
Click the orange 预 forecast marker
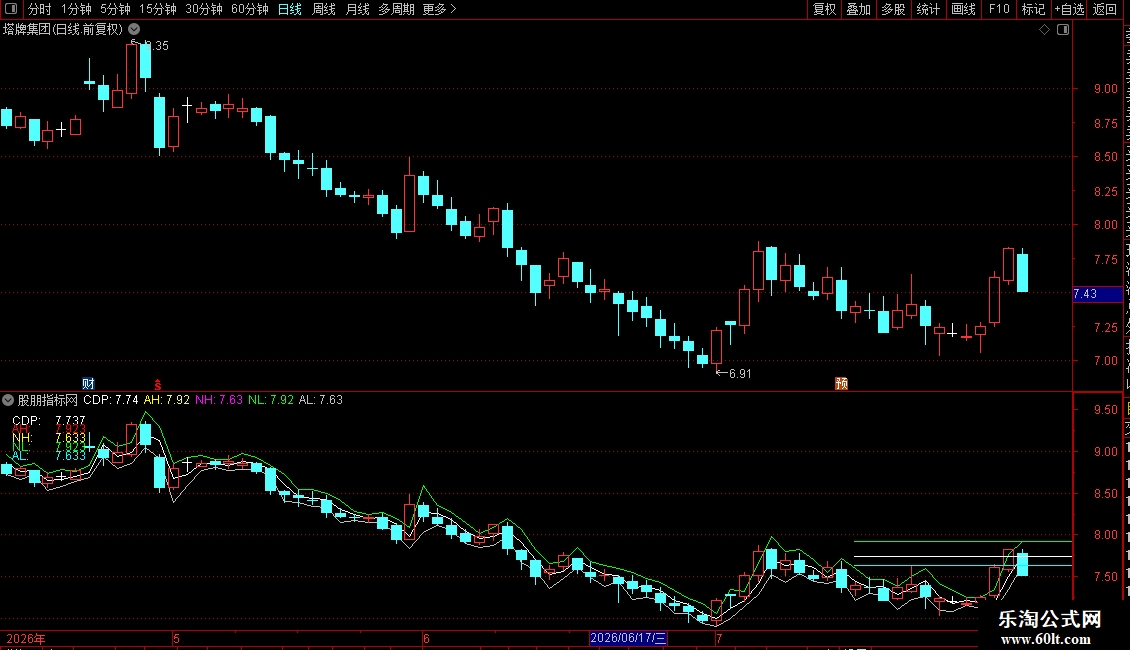click(x=841, y=383)
